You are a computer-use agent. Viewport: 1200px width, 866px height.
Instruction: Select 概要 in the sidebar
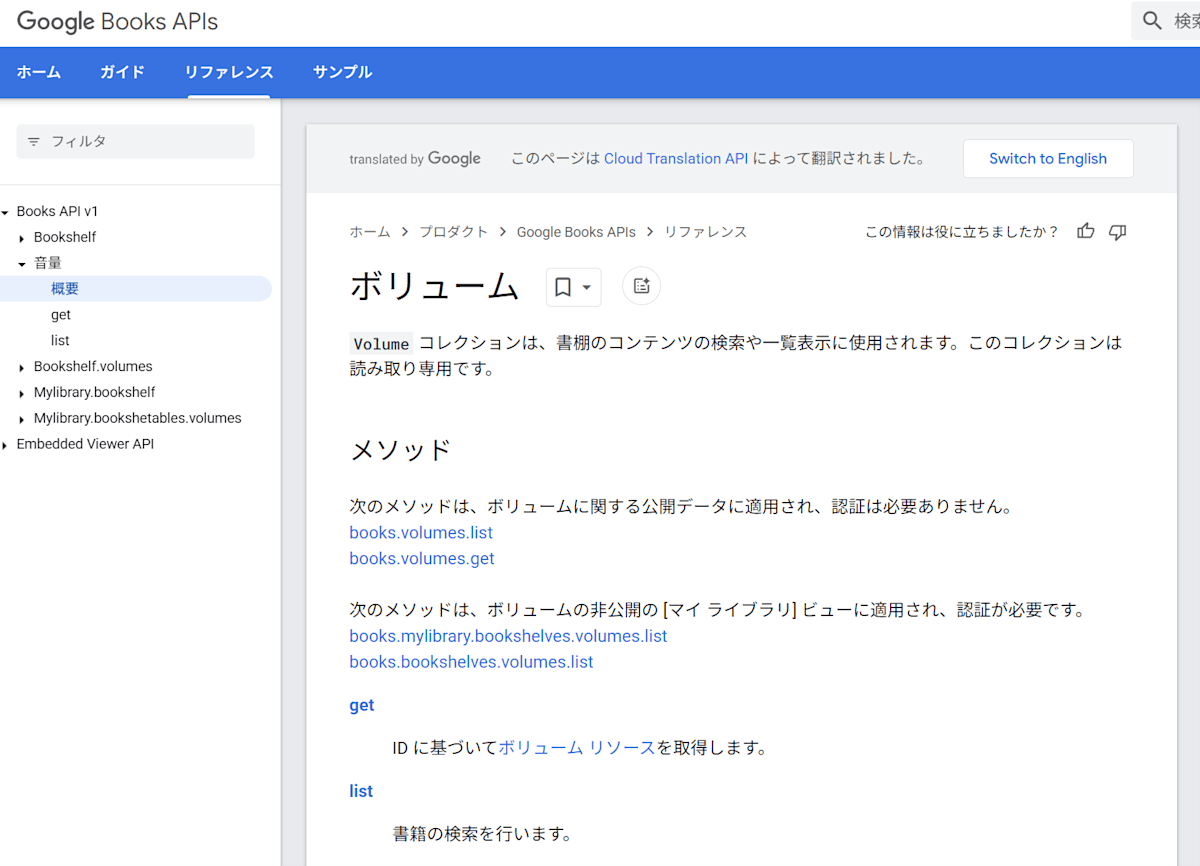pos(135,289)
